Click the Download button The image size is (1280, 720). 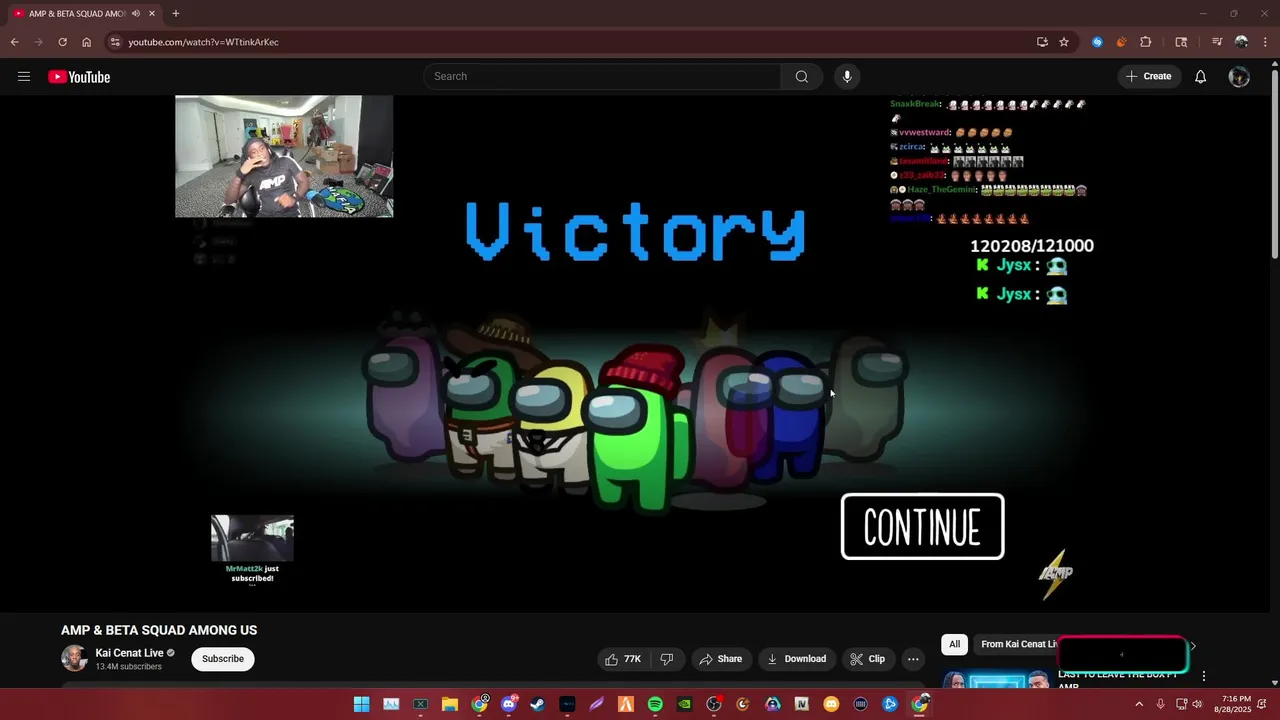pos(796,659)
